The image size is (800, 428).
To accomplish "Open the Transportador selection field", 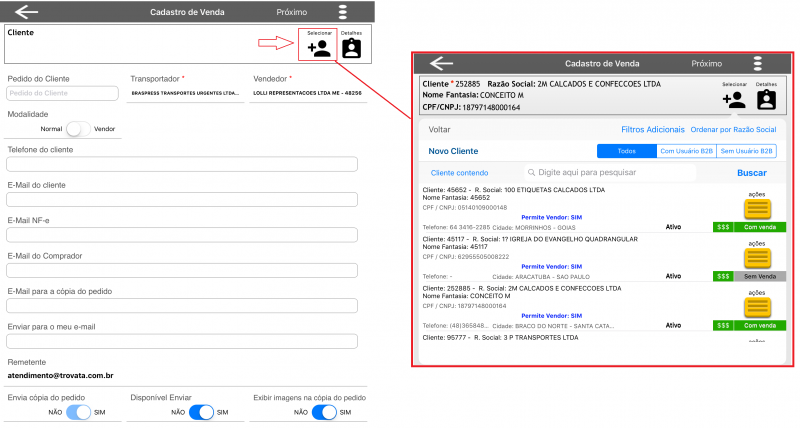I will tap(186, 94).
